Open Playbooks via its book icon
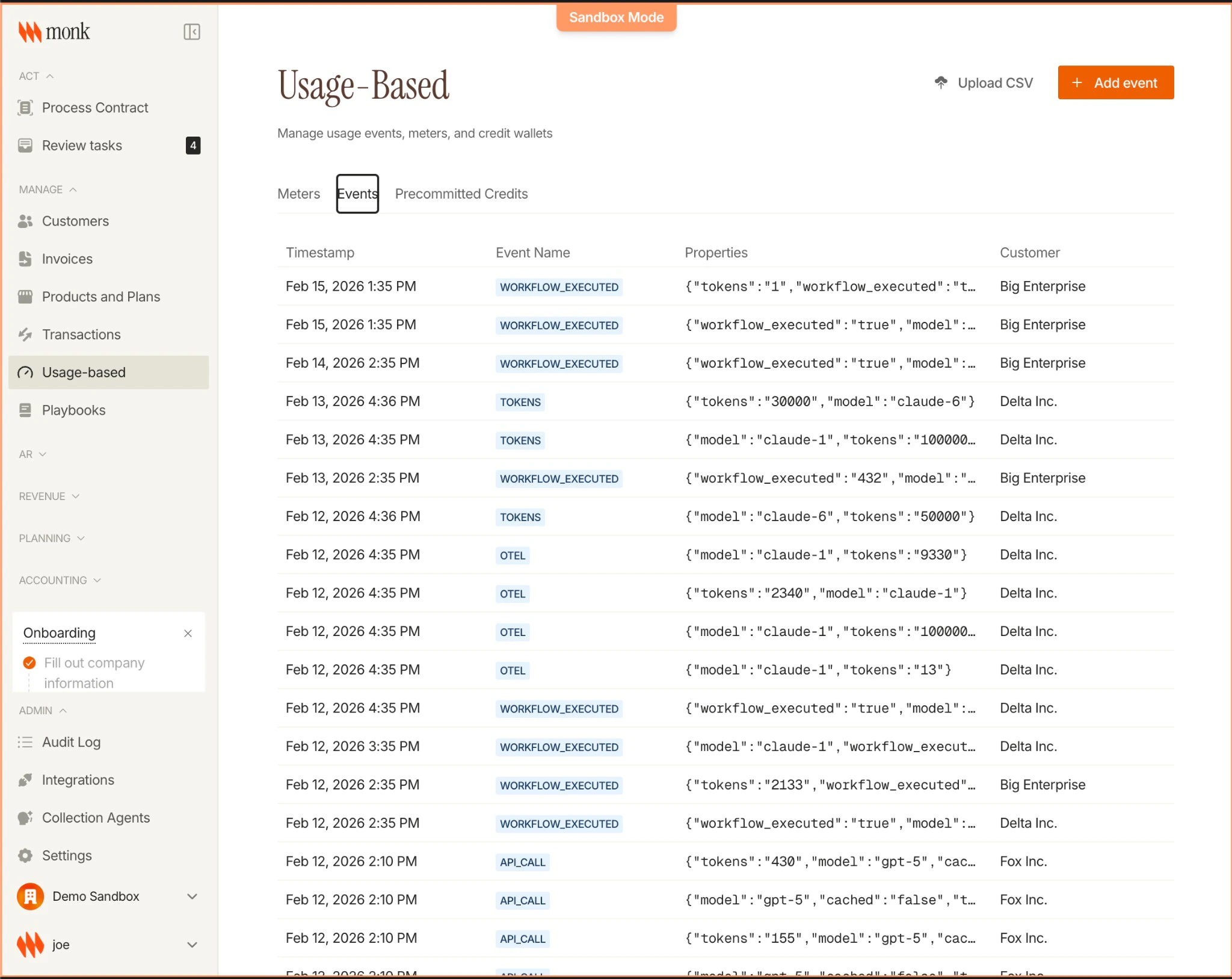 pyautogui.click(x=25, y=410)
